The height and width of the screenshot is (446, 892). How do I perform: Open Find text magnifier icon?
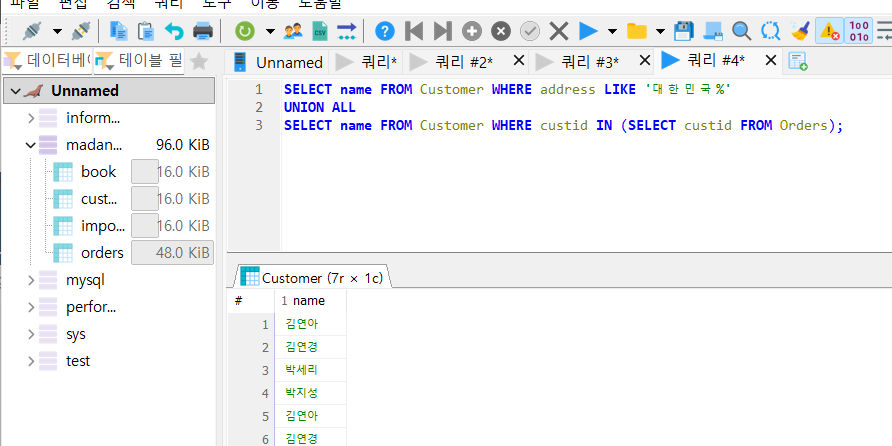point(741,31)
